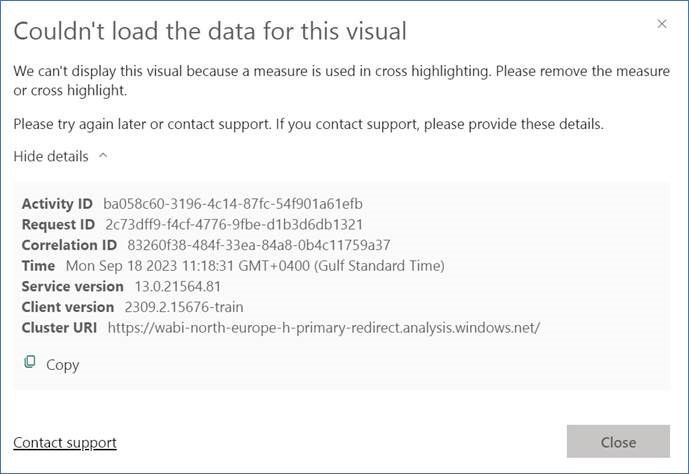Click the bold Correlation ID label

[x=69, y=245]
